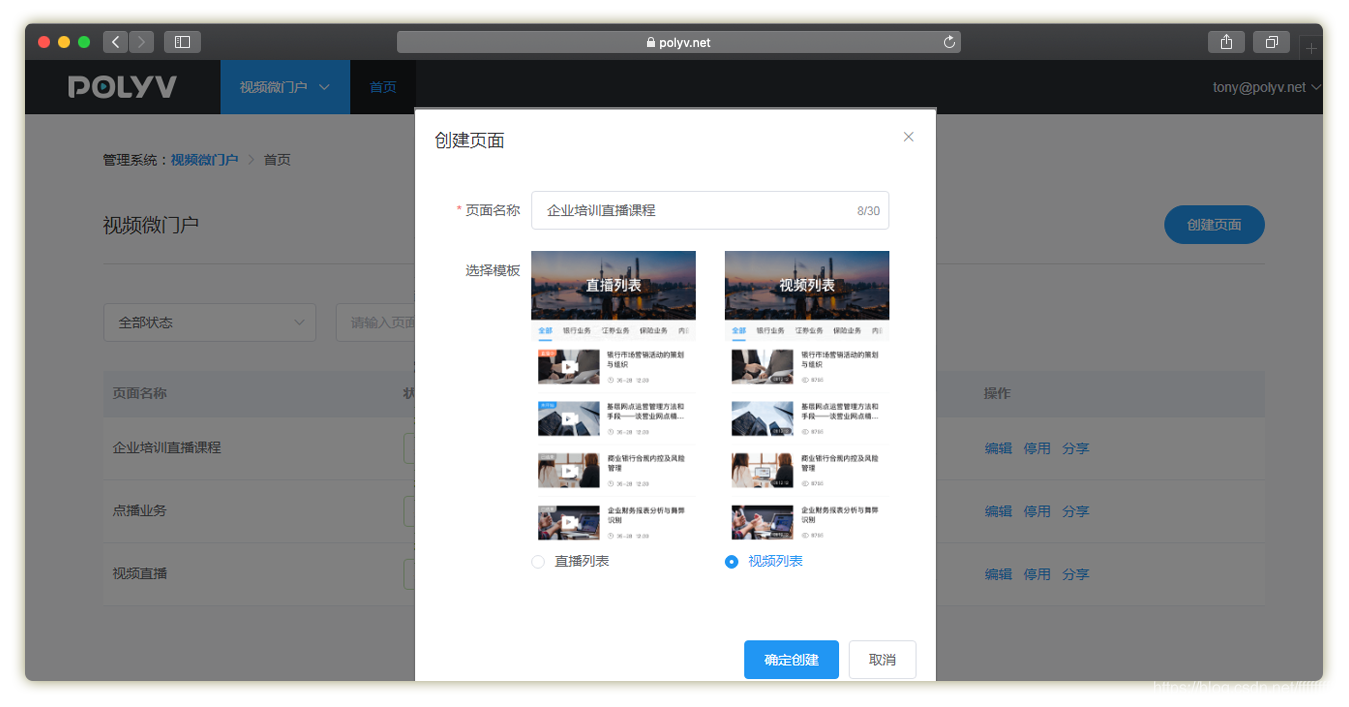Select the 视频列表 radio button
Screen dimensions: 1349x707
coord(731,562)
